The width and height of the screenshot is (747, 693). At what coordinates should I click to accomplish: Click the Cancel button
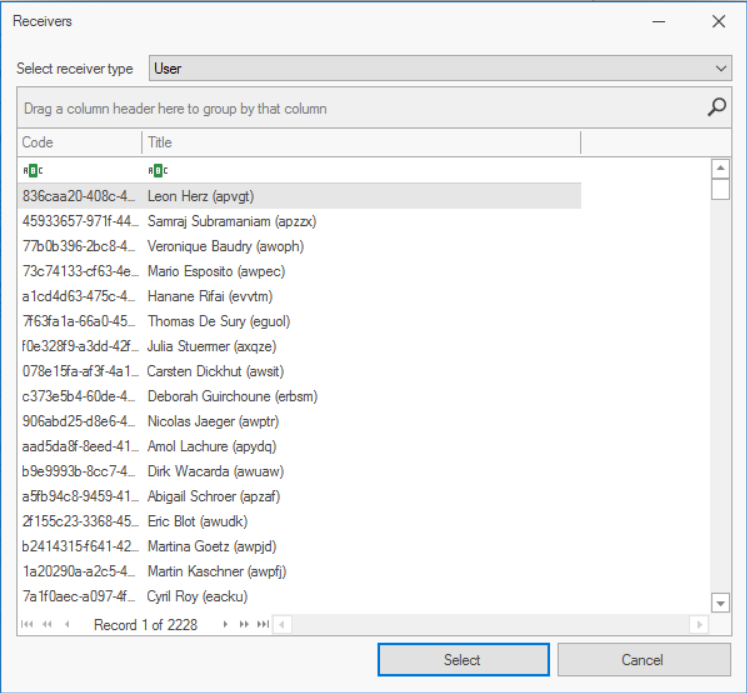pyautogui.click(x=644, y=660)
